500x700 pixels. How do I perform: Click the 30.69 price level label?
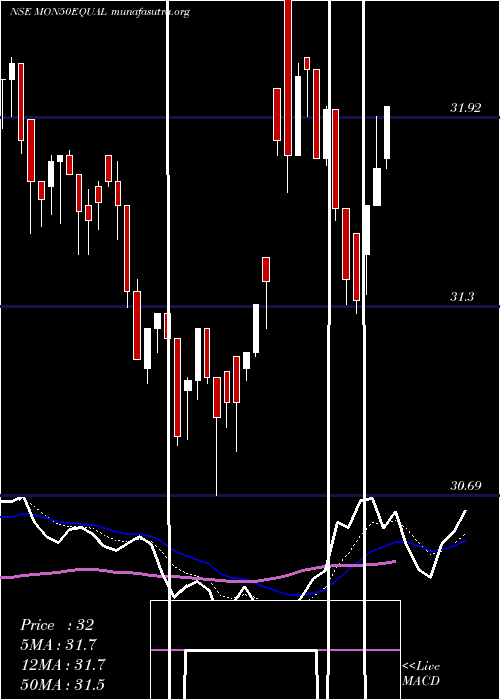click(466, 486)
